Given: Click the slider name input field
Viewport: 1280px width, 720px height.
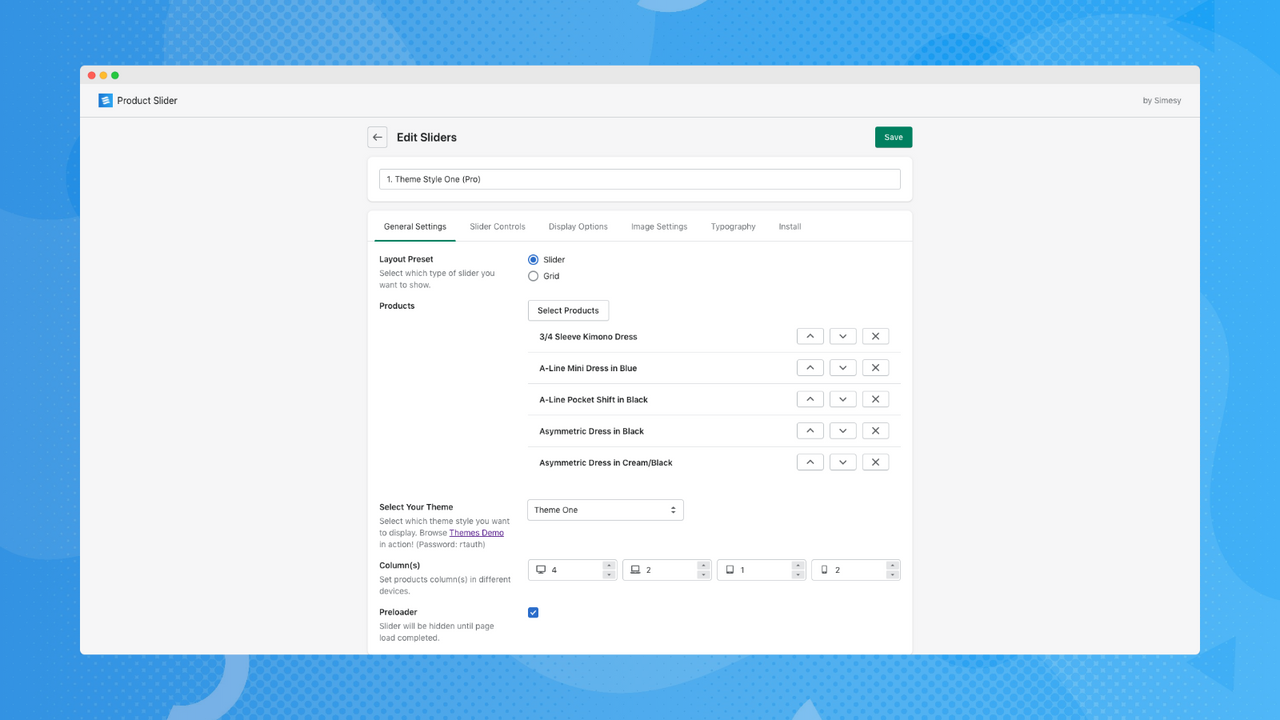Looking at the screenshot, I should (640, 178).
